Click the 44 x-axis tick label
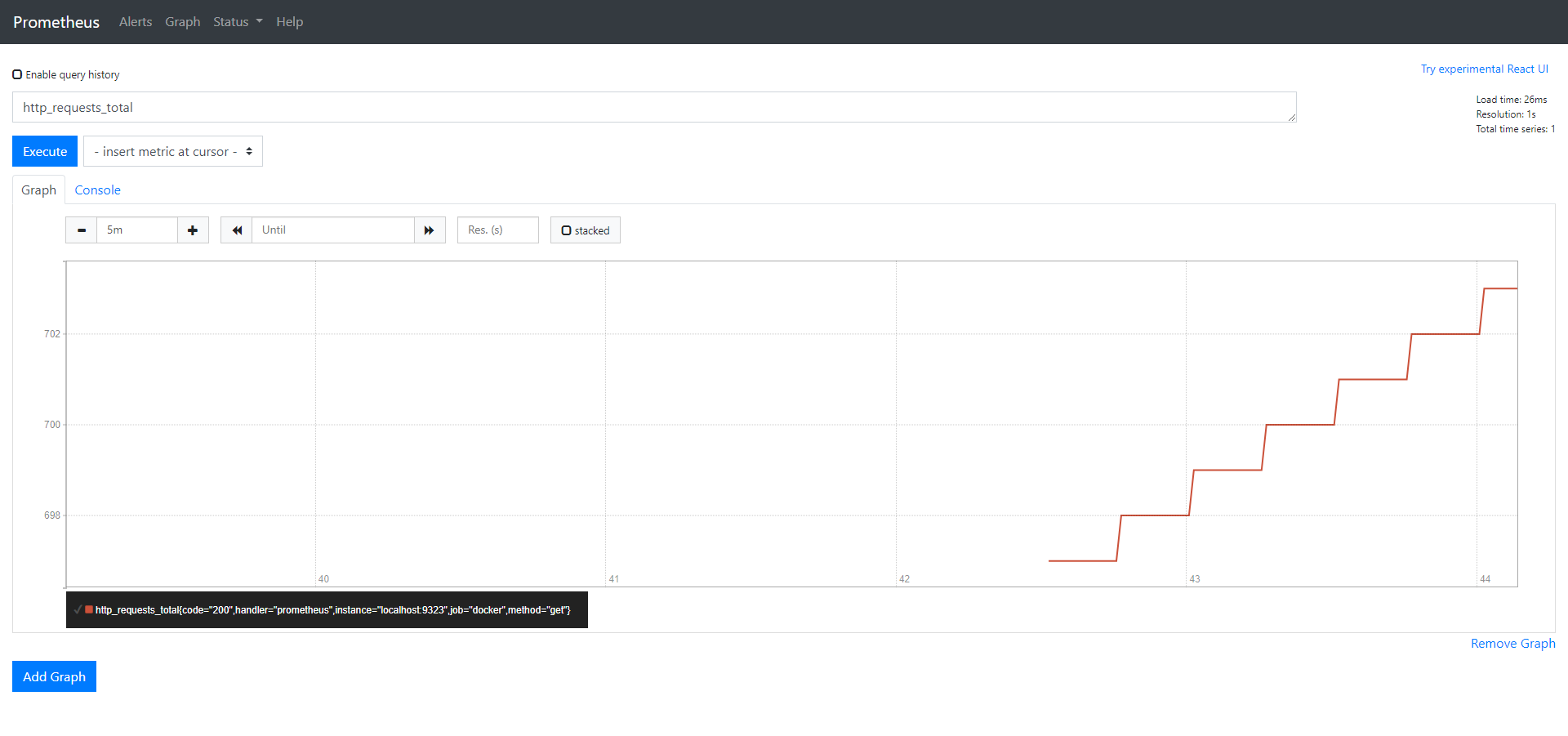Viewport: 1568px width, 736px height. click(x=1485, y=579)
